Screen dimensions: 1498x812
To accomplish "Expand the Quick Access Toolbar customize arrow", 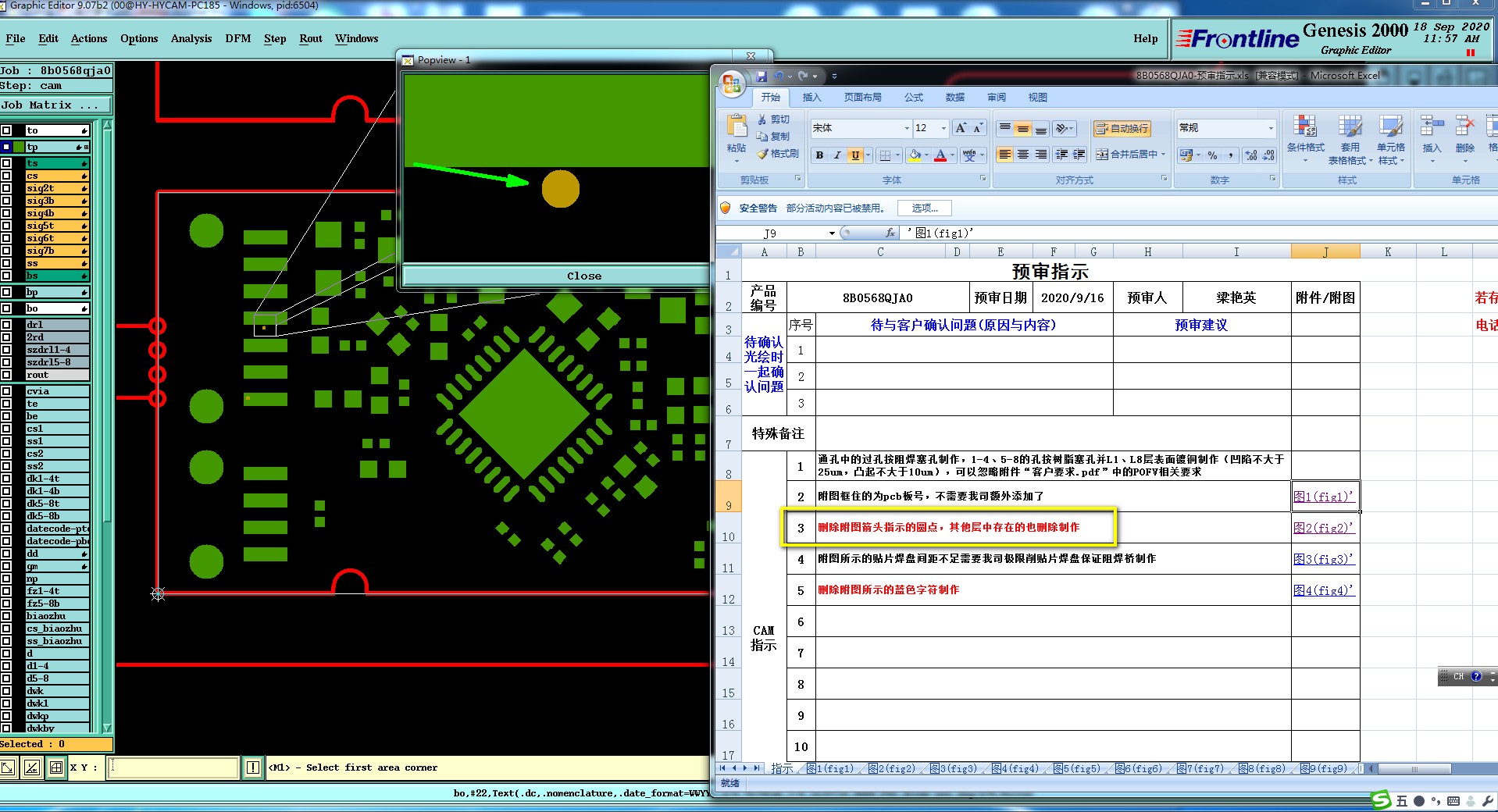I will click(834, 77).
